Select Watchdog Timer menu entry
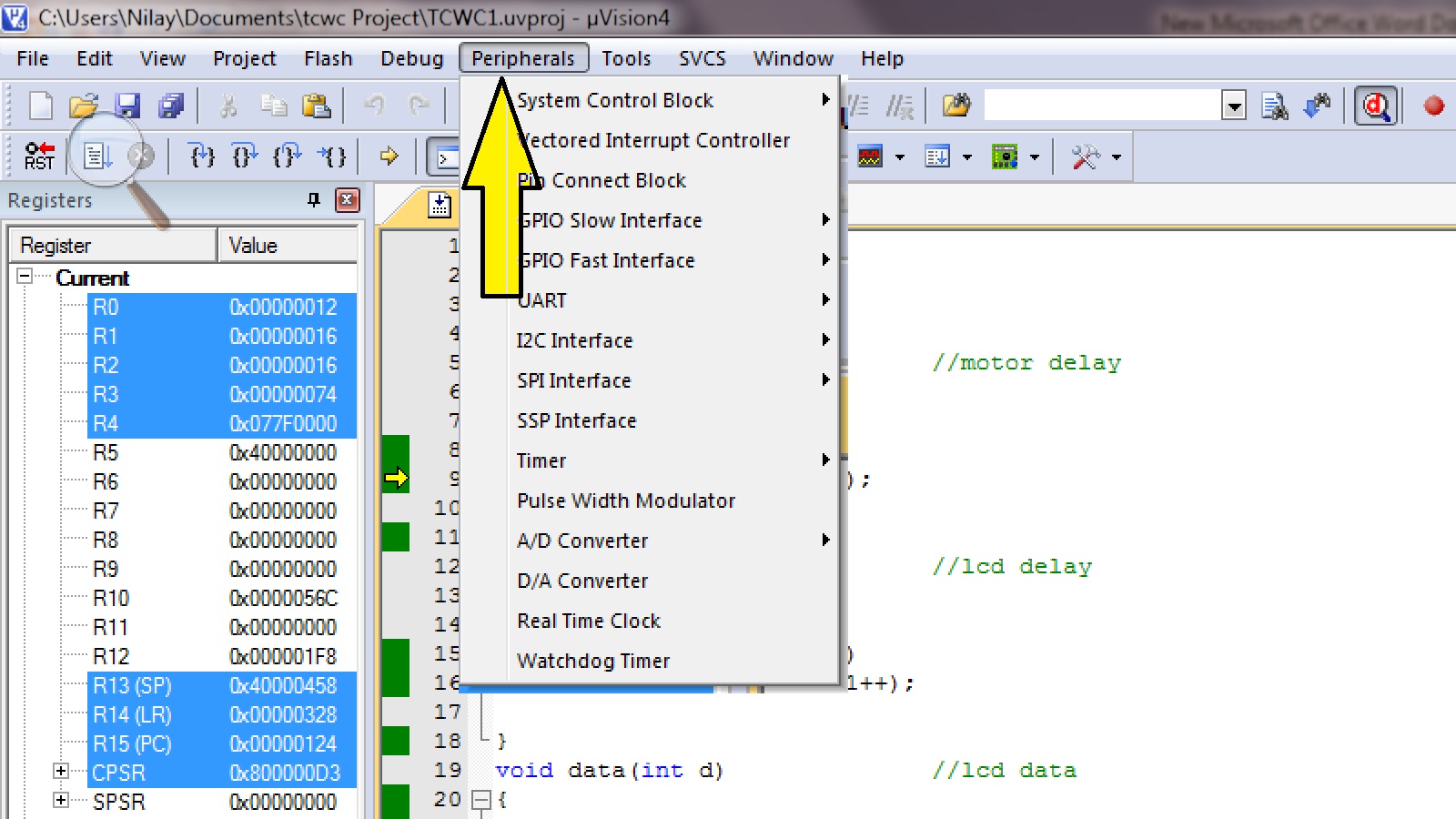This screenshot has width=1456, height=819. click(650, 661)
